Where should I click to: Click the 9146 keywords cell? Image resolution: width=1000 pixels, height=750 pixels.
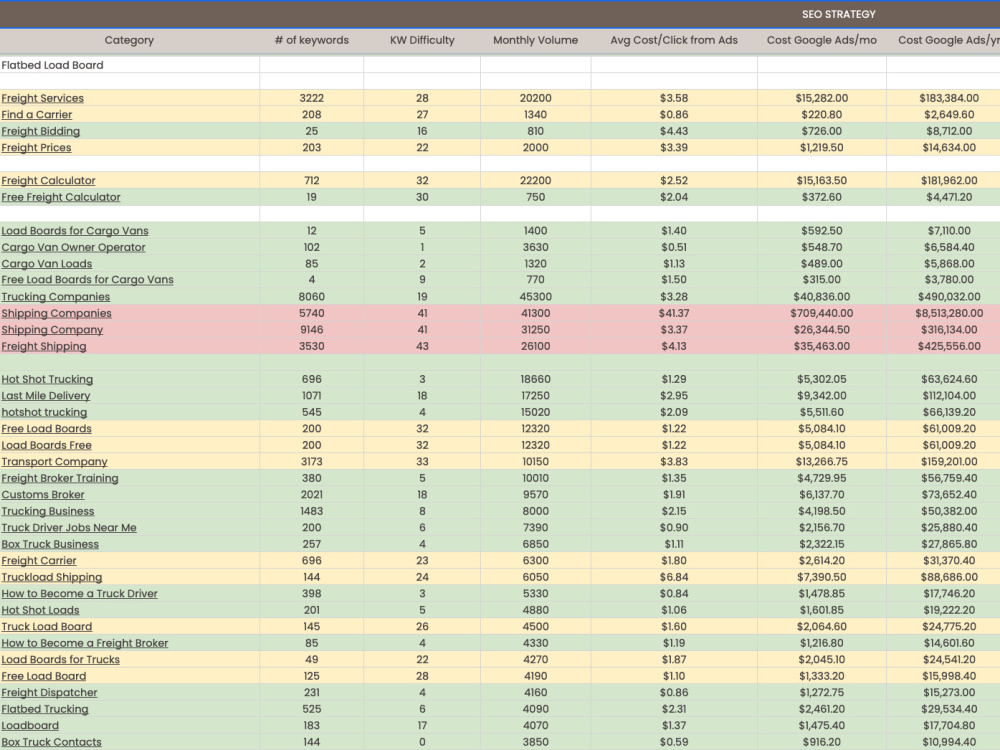pyautogui.click(x=311, y=330)
